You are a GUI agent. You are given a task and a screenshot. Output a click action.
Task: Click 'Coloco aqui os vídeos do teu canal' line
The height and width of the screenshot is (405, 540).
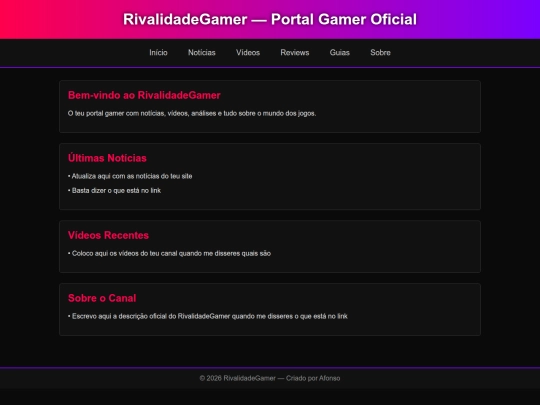[169, 253]
